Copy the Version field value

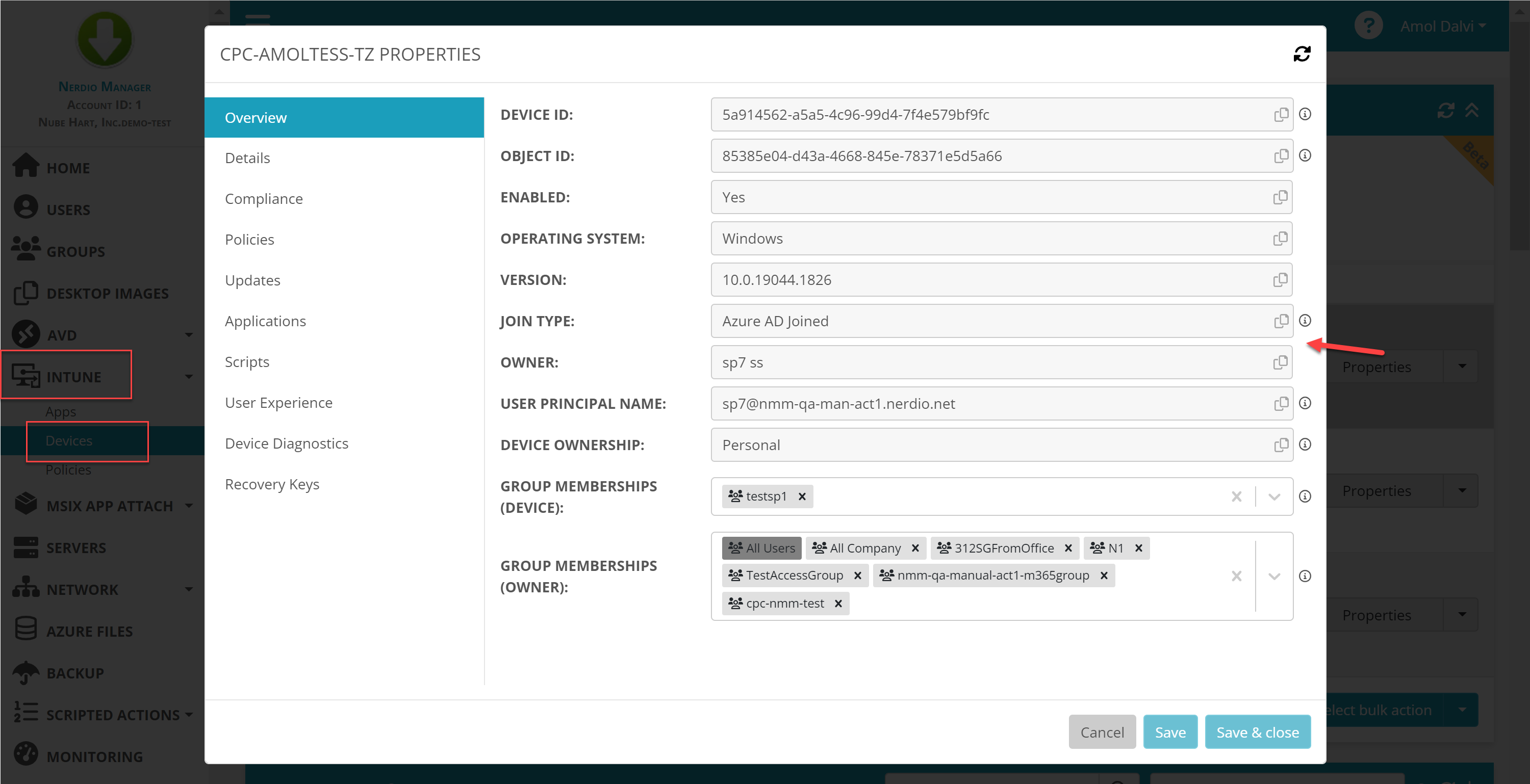coord(1280,279)
